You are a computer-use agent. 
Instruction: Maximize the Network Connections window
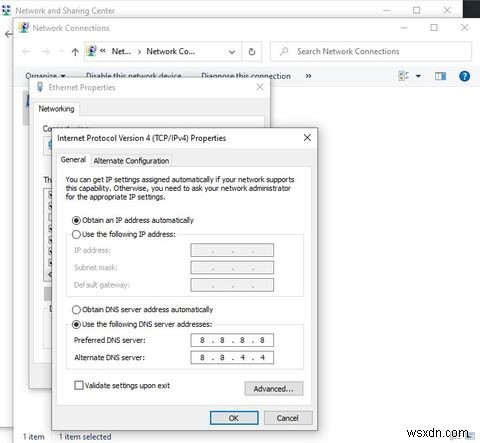tap(434, 28)
